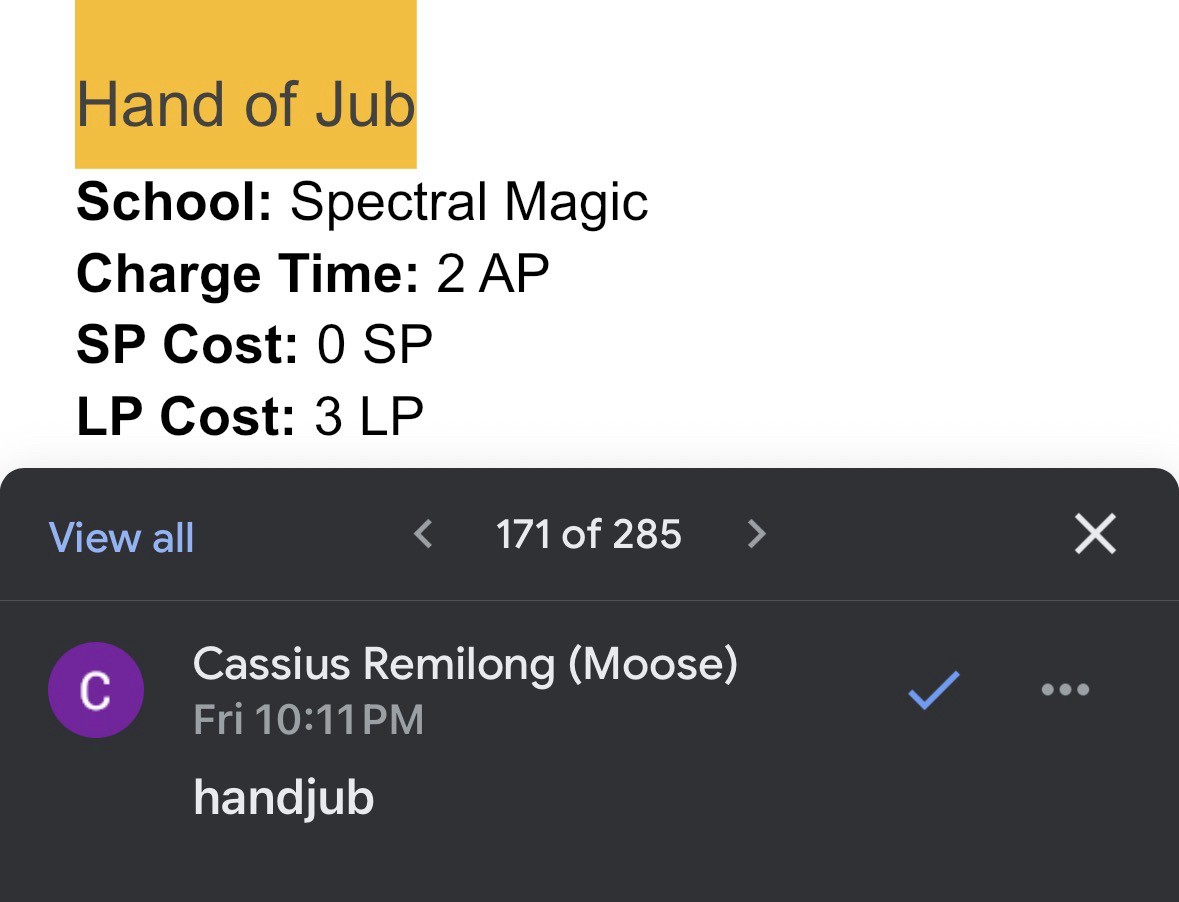The image size is (1179, 902).
Task: Close the comments panel
Action: [x=1095, y=534]
